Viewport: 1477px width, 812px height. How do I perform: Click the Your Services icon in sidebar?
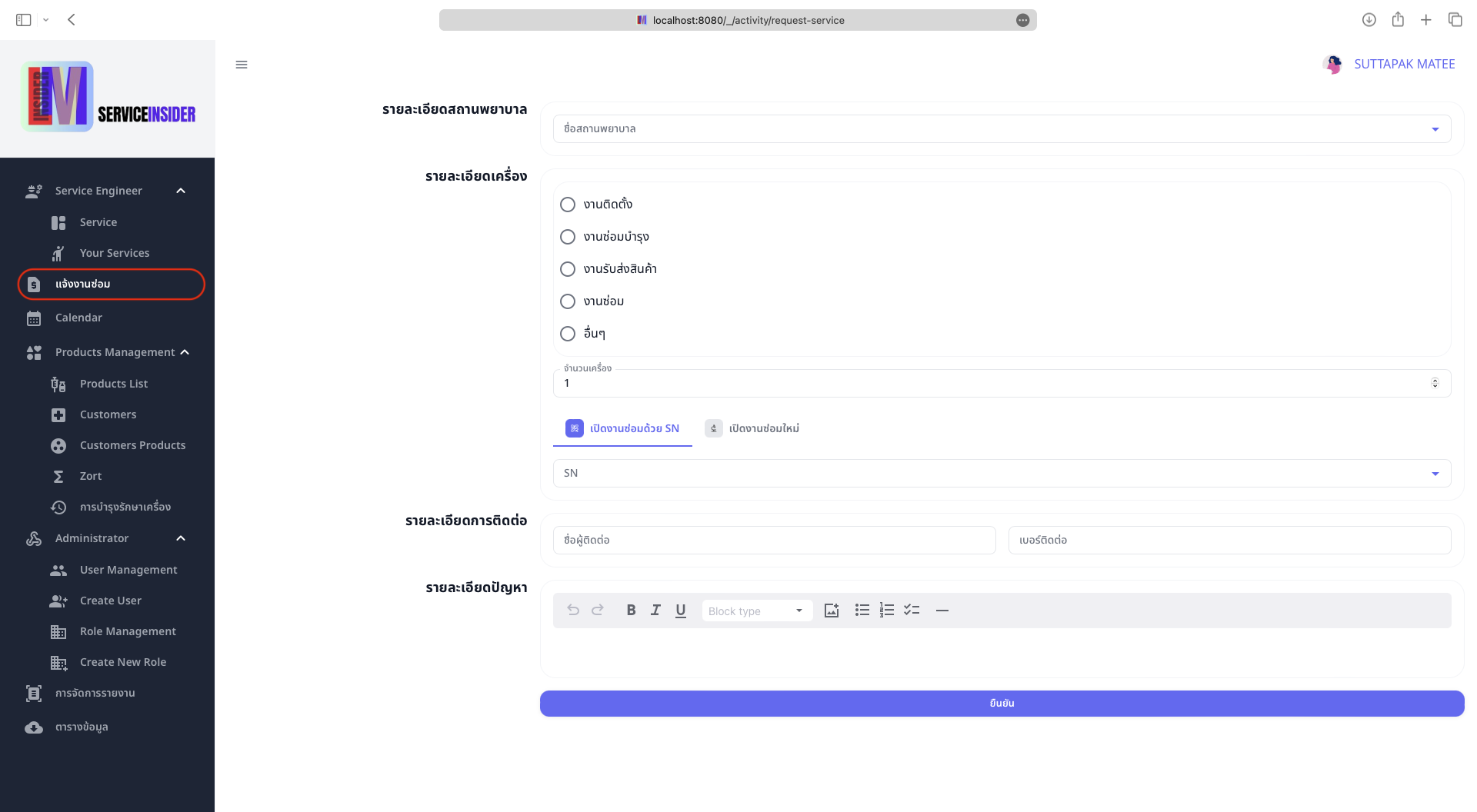coord(58,253)
